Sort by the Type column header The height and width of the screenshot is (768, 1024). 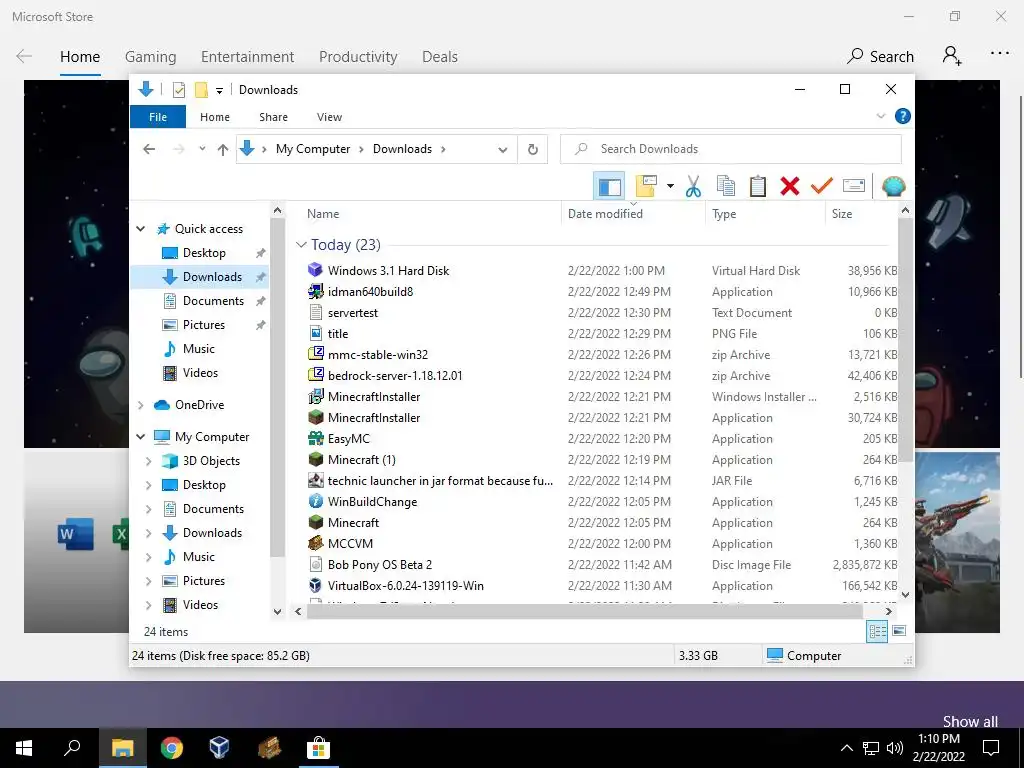pyautogui.click(x=724, y=214)
